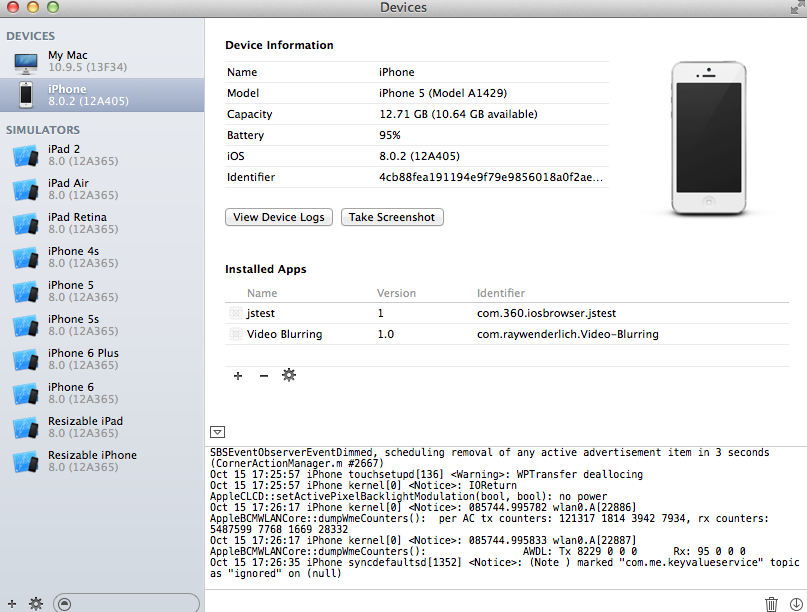Save console log with download icon
This screenshot has height=612, width=807.
pyautogui.click(x=796, y=604)
